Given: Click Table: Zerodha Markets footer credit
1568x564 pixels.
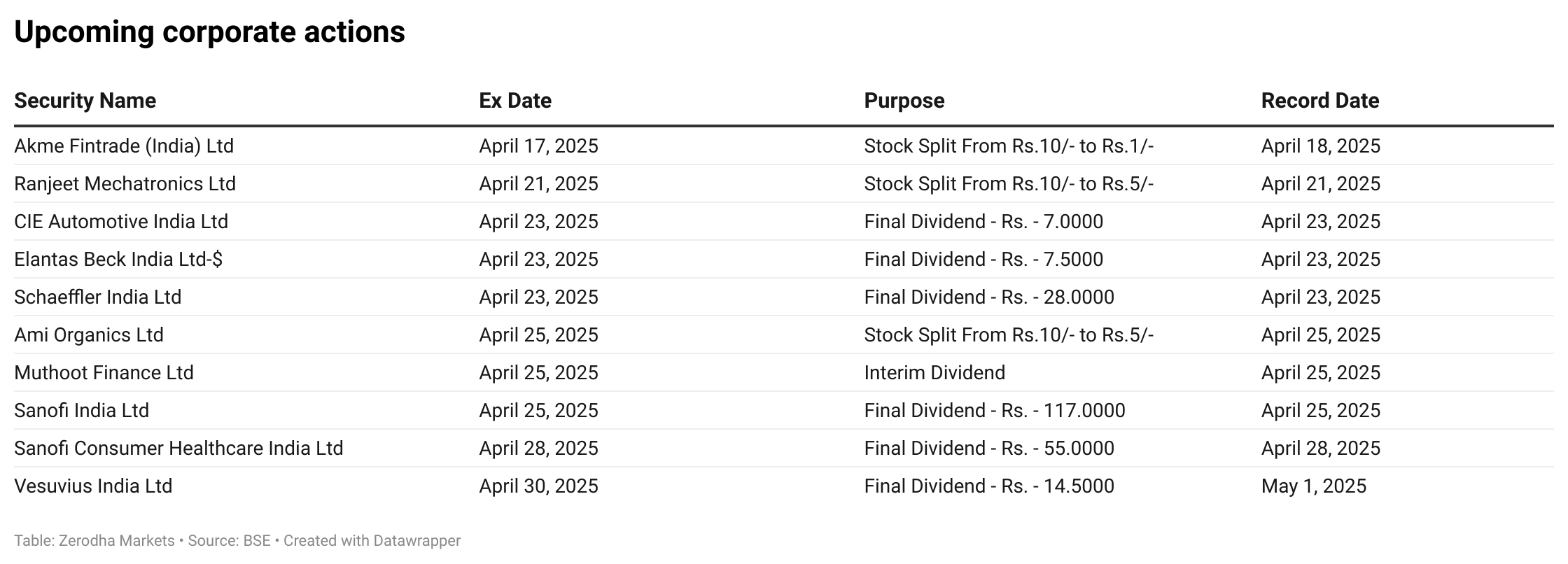Looking at the screenshot, I should [94, 541].
